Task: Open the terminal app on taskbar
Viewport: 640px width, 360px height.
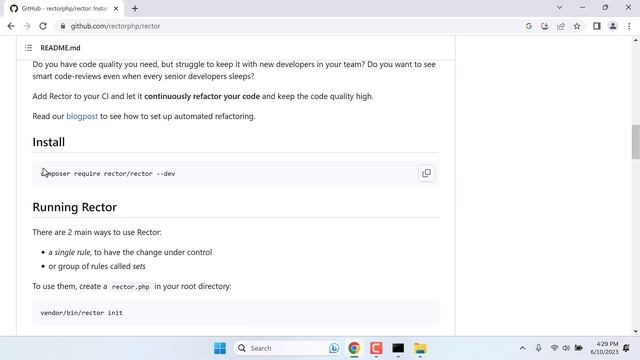Action: click(398, 348)
